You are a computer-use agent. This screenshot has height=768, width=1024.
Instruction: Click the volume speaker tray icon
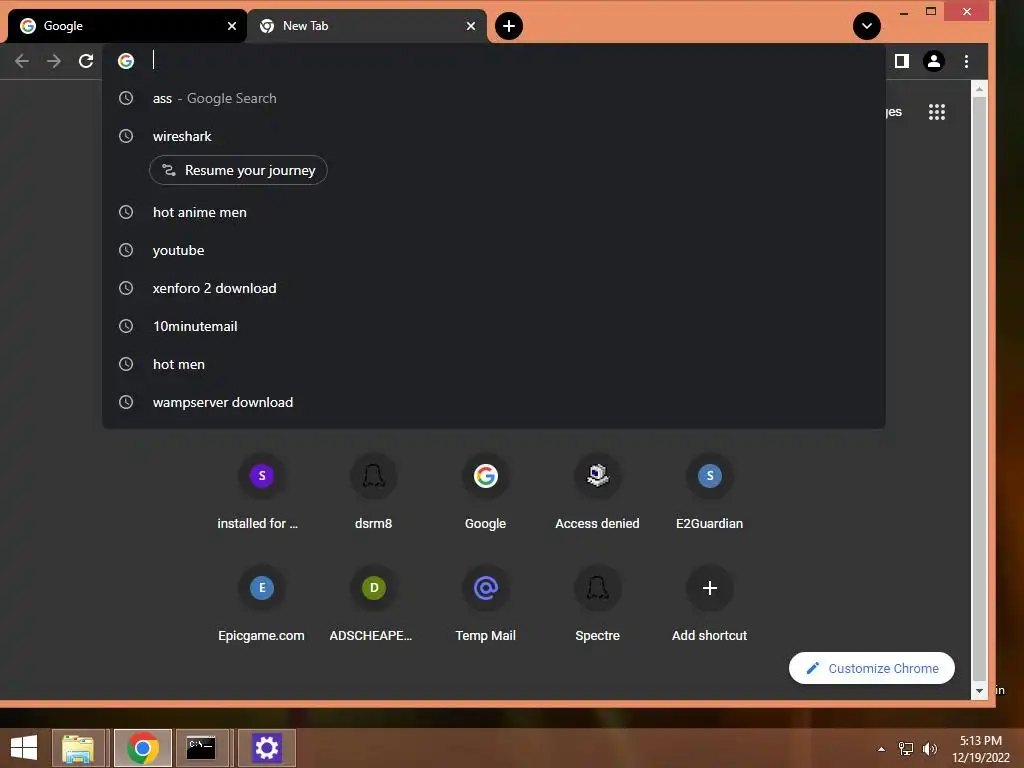pos(930,749)
